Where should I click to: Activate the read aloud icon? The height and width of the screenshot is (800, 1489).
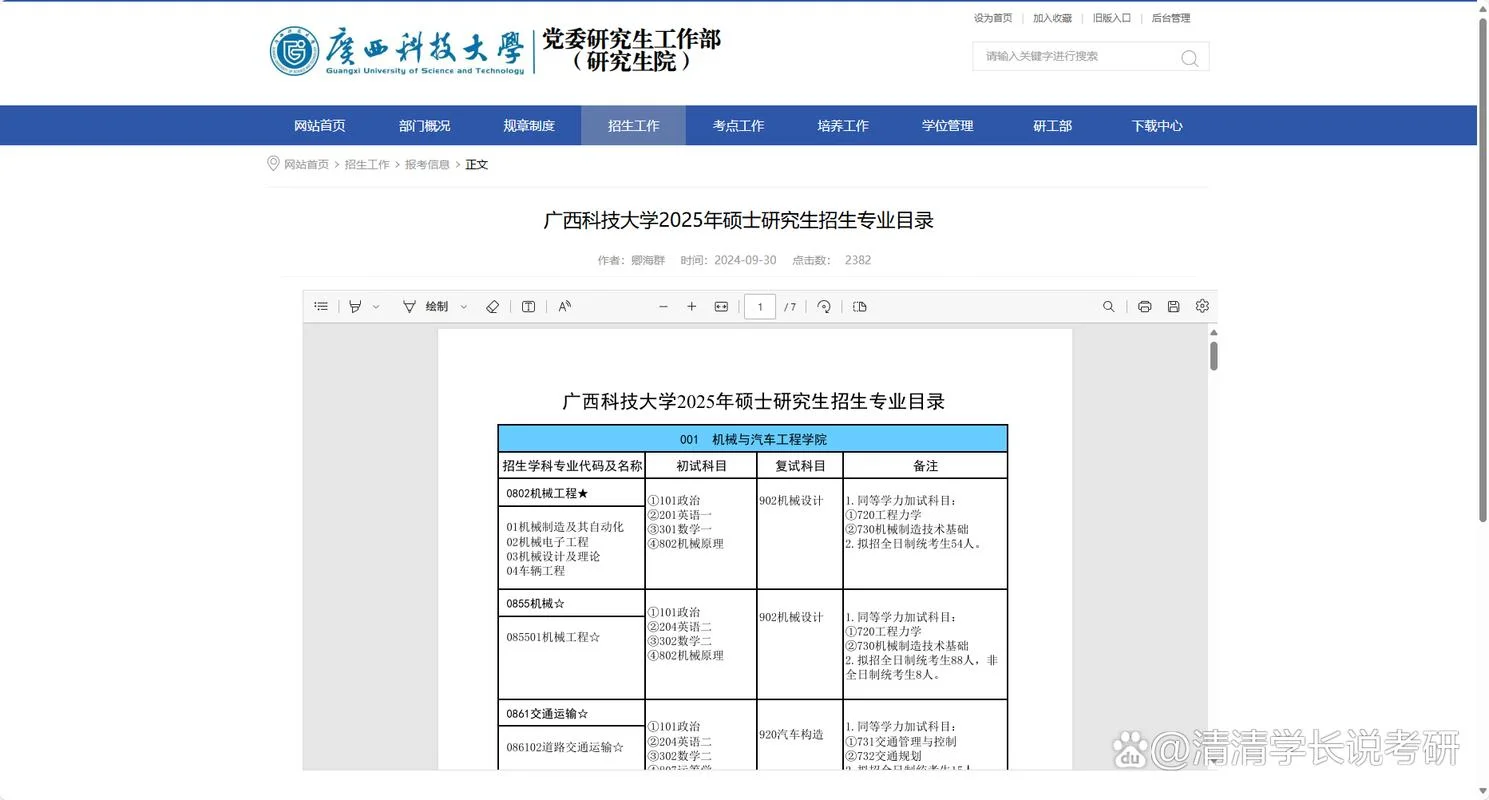pyautogui.click(x=564, y=307)
